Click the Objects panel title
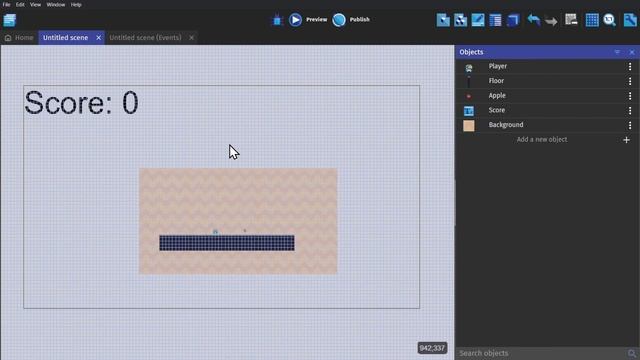Image resolution: width=640 pixels, height=360 pixels. coord(471,52)
